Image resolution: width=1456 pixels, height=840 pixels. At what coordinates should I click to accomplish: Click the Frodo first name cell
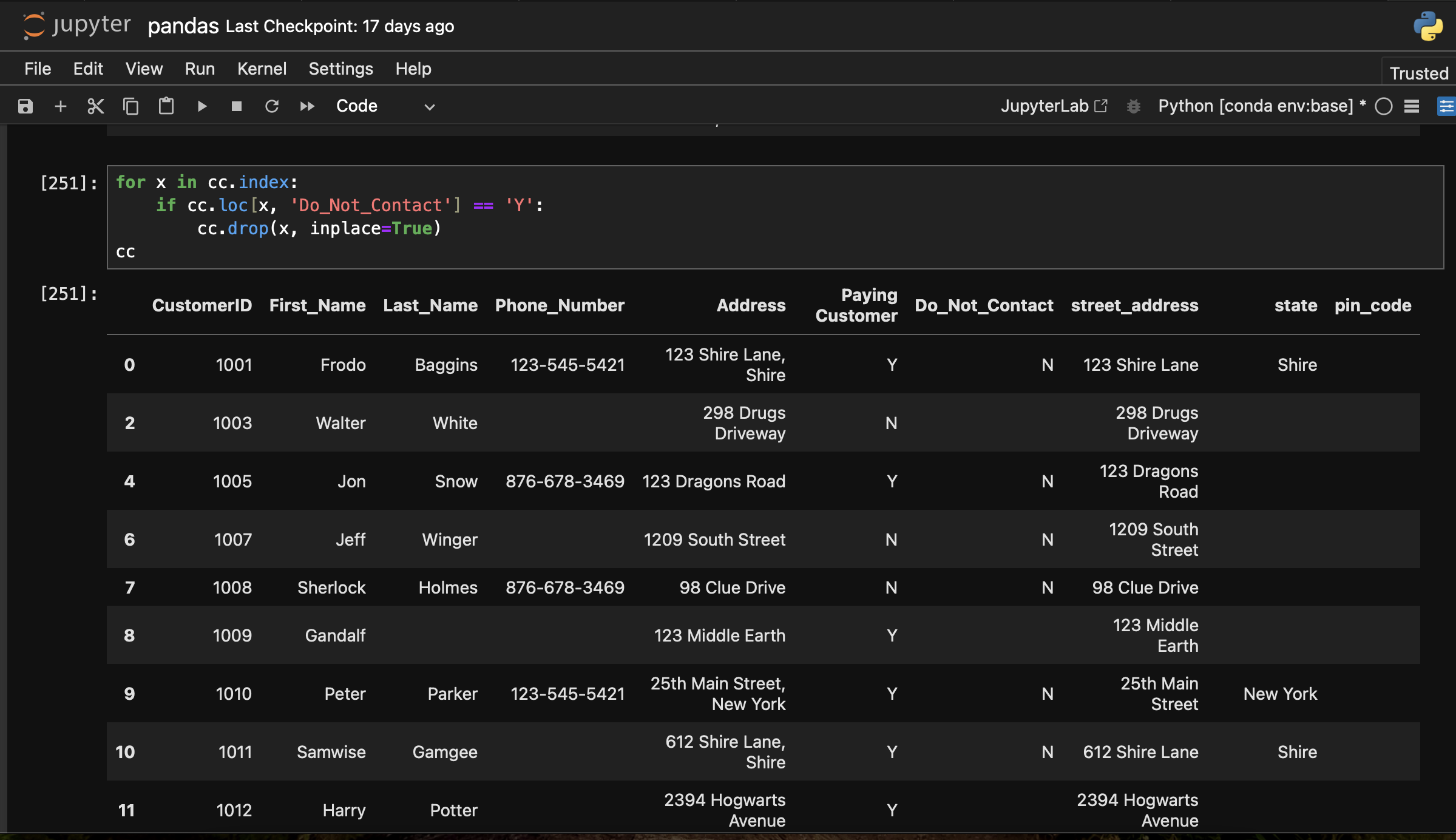point(343,365)
